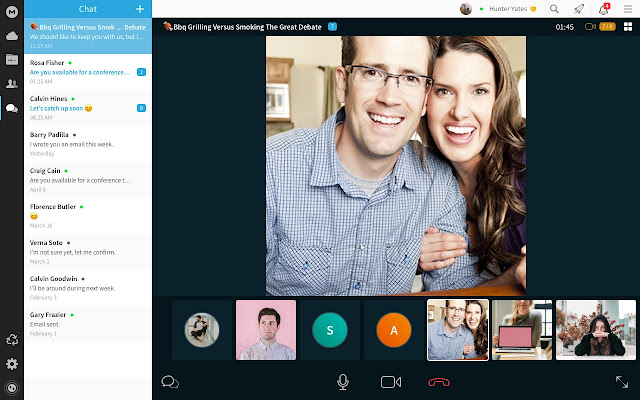
Task: Select participant S thumbnail
Action: [x=330, y=330]
